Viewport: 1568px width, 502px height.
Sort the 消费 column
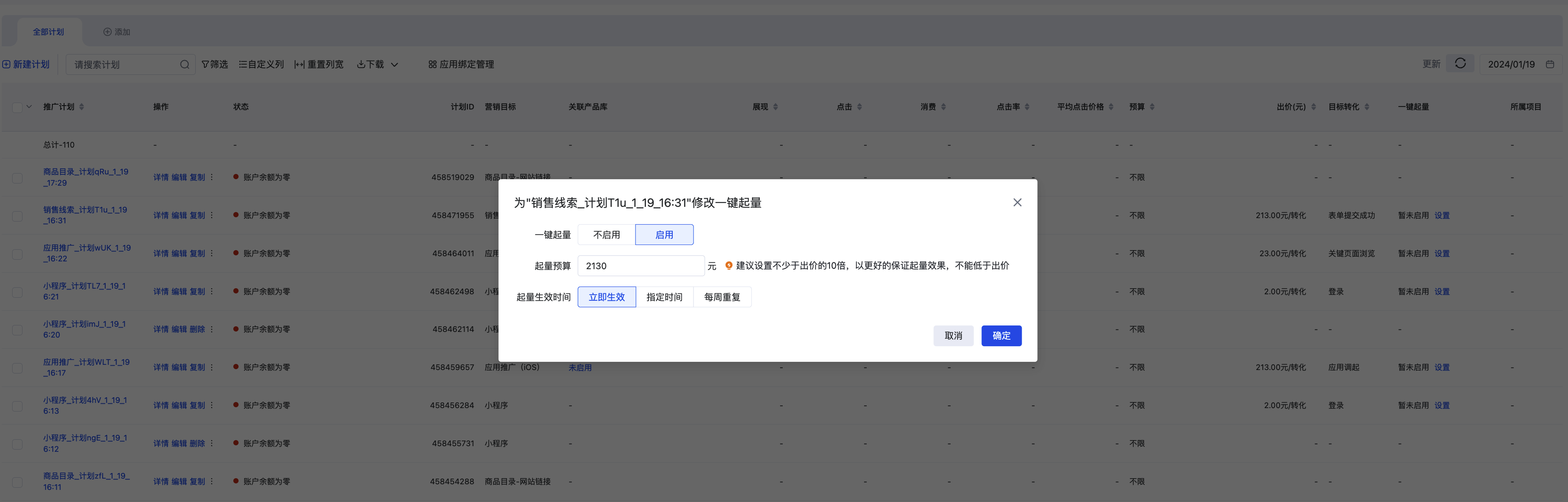[943, 107]
